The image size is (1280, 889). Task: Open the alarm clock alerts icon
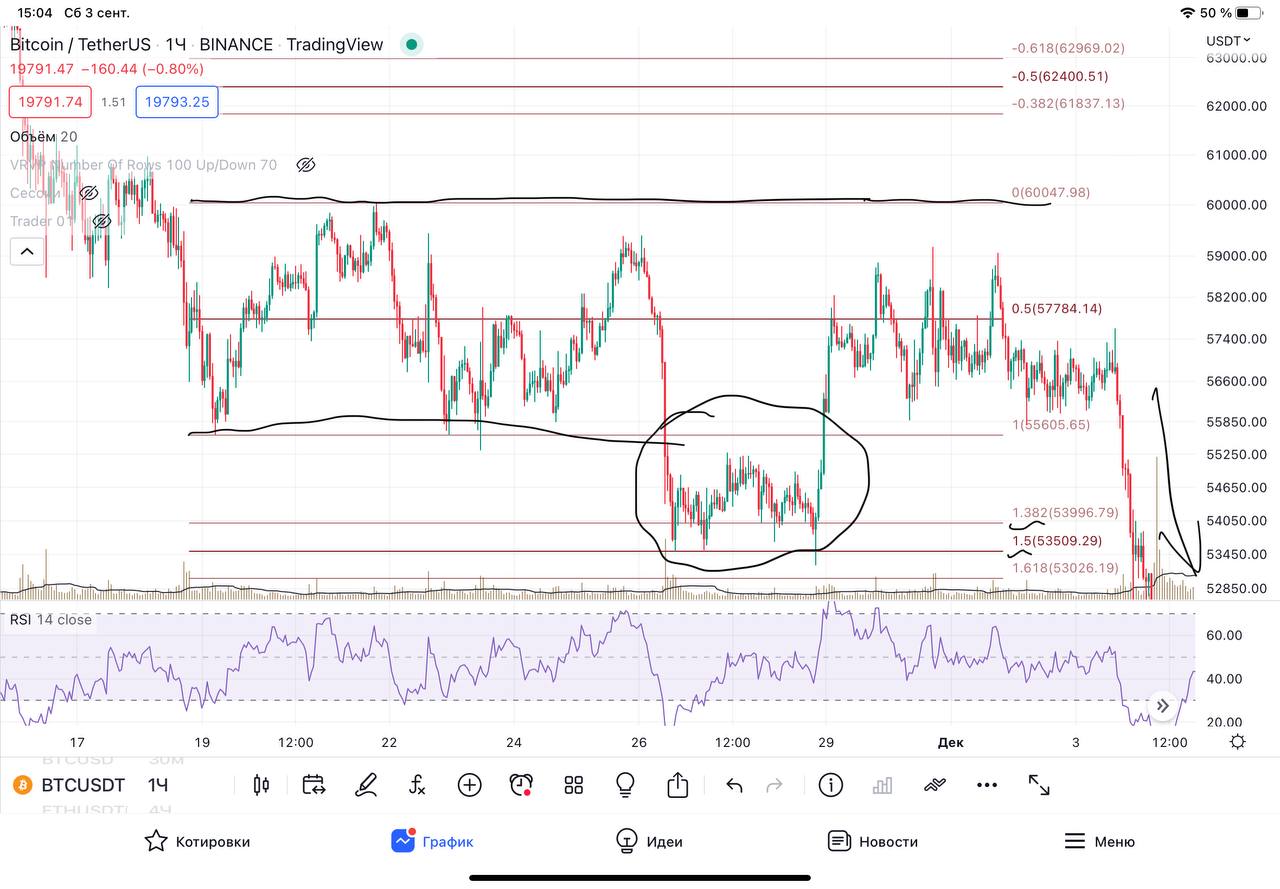tap(521, 785)
